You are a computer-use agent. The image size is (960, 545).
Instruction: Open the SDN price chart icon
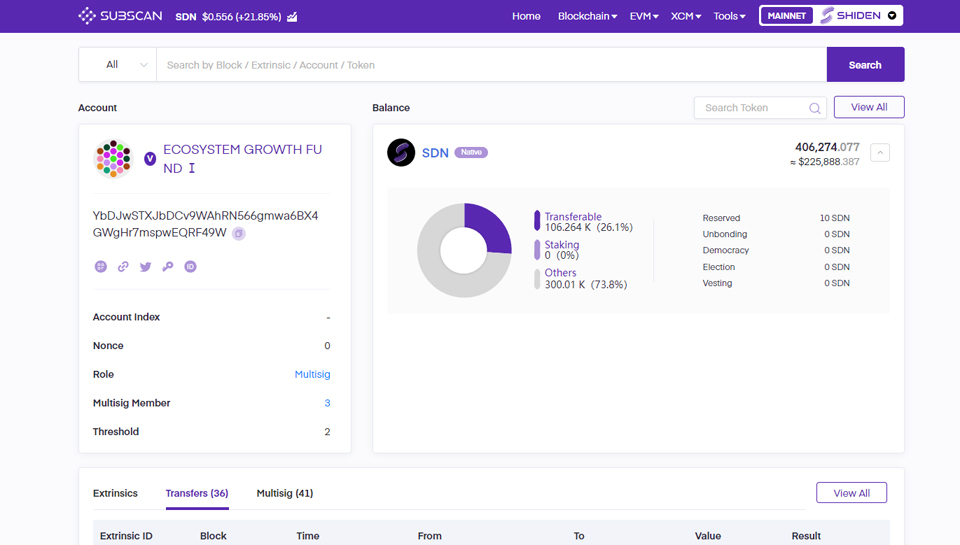tap(291, 17)
